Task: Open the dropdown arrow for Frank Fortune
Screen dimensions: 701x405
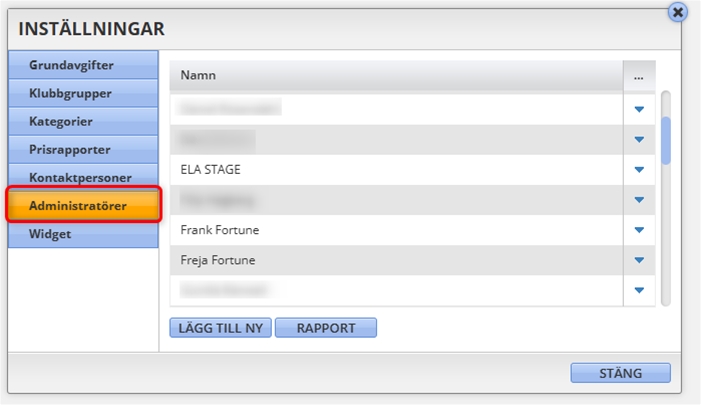Action: click(639, 230)
